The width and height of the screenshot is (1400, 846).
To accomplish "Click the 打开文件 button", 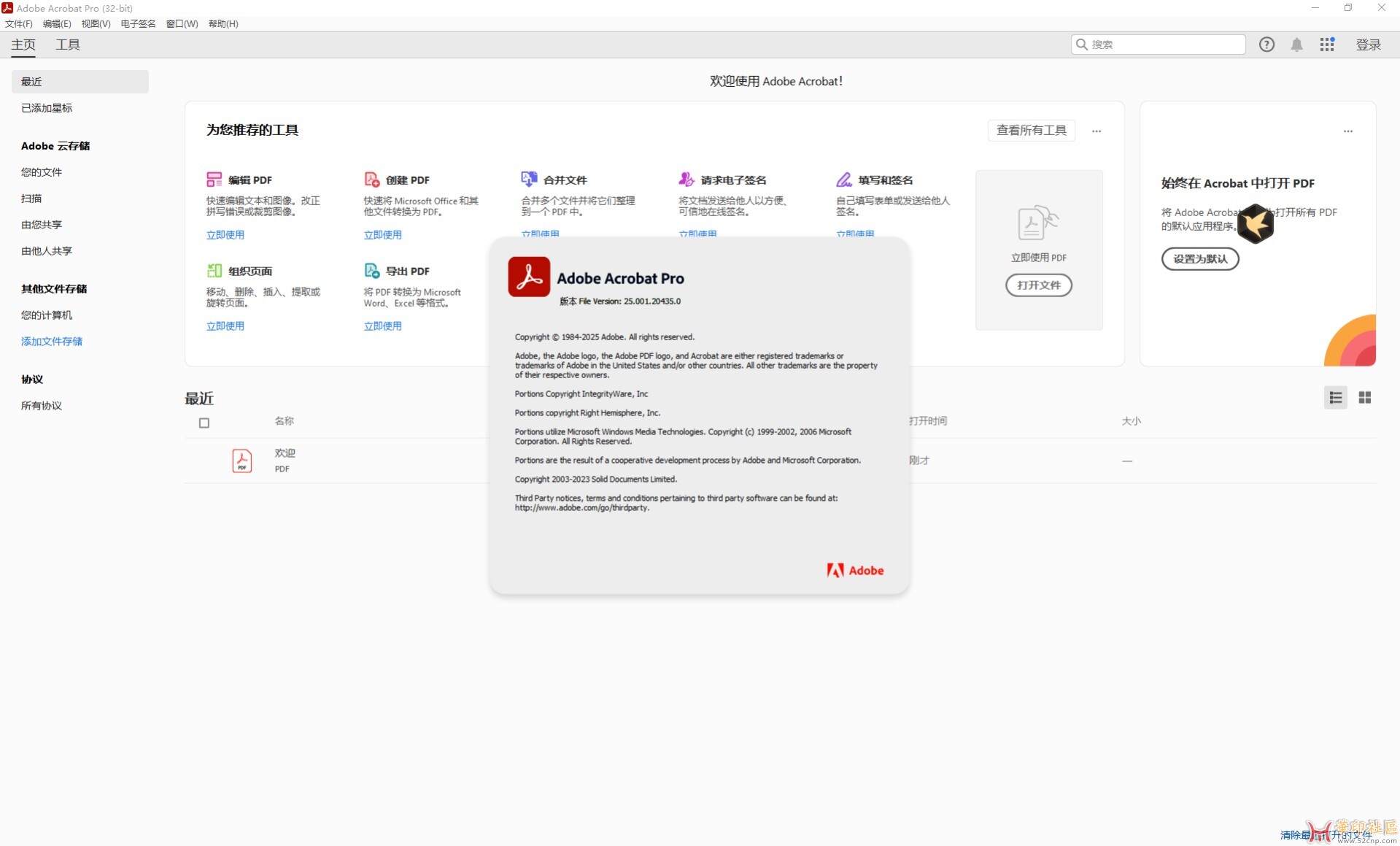I will click(1038, 285).
